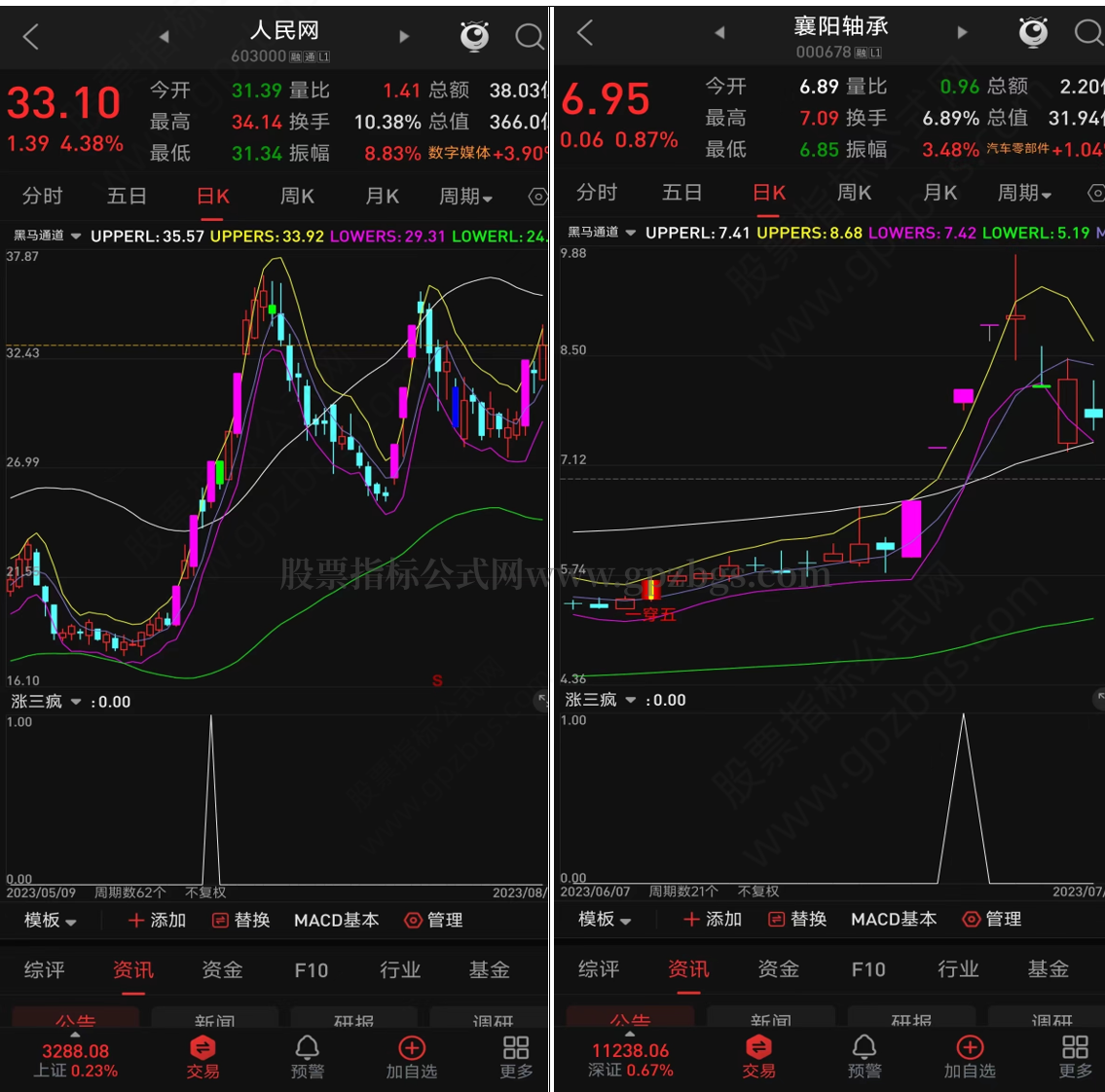This screenshot has width=1105, height=1092.
Task: Click 管理 button on 襄阳轴承 panel
Action: click(991, 919)
